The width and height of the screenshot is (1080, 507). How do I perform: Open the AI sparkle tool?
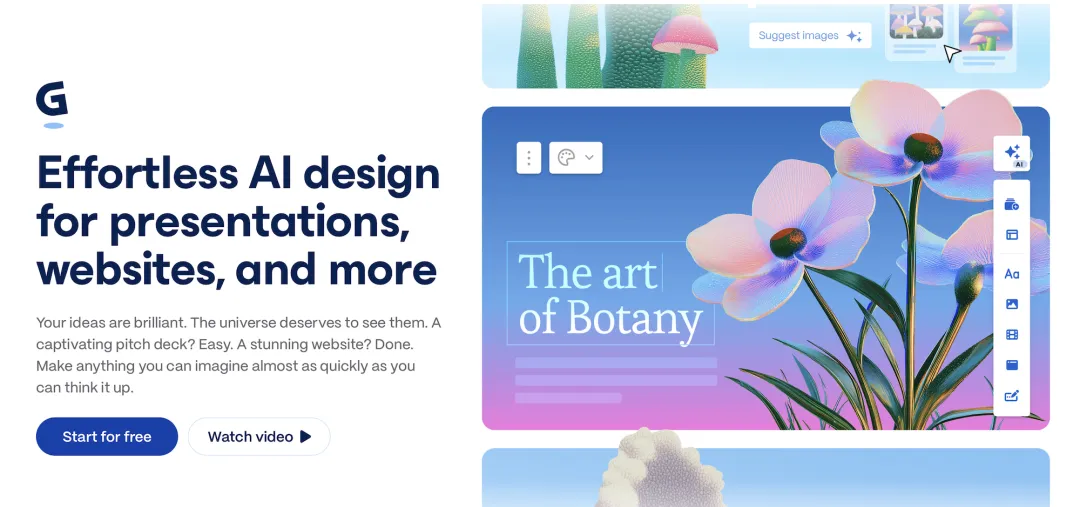coord(1012,154)
